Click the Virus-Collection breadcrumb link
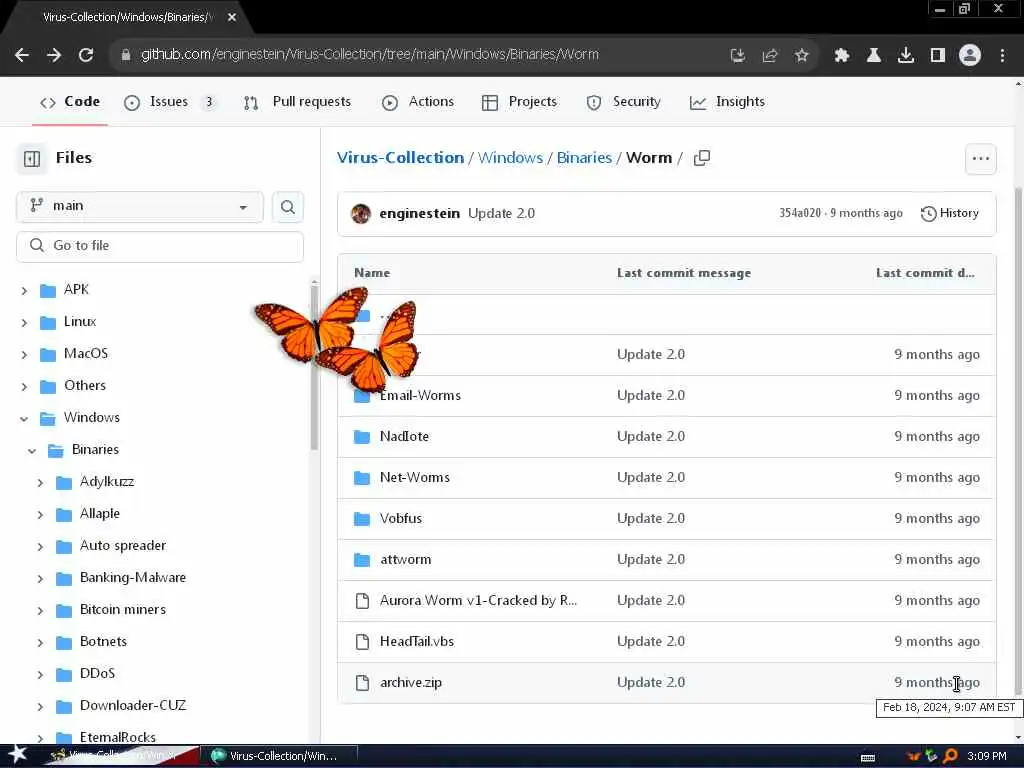Viewport: 1024px width, 768px height. (400, 157)
